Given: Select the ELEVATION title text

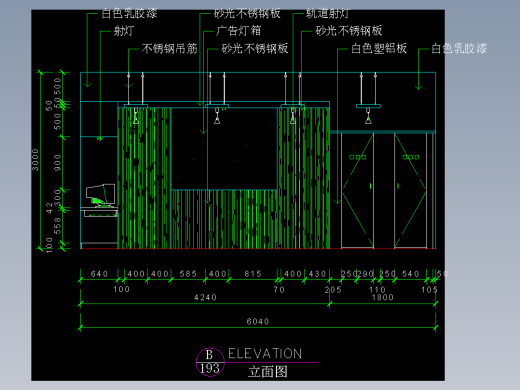Looking at the screenshot, I should coord(265,354).
